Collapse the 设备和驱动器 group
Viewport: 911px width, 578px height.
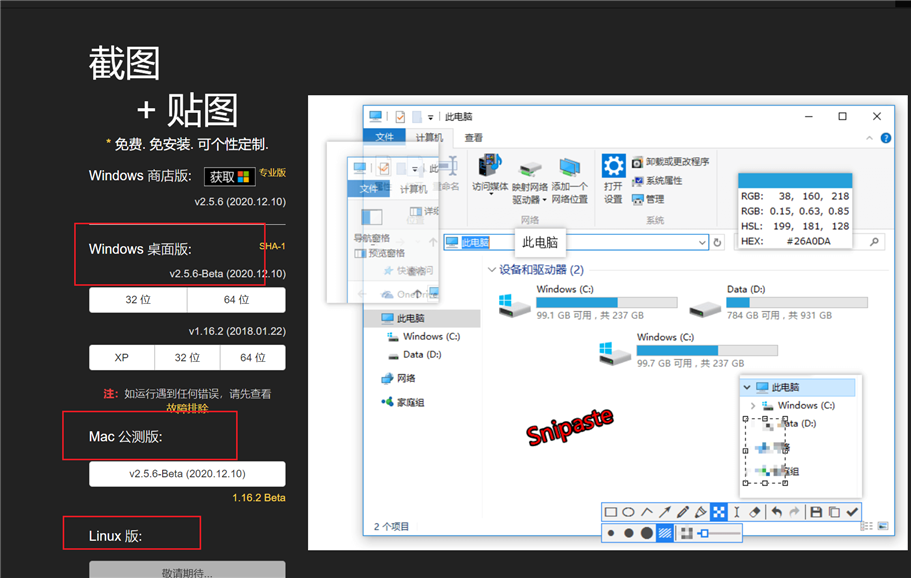[x=492, y=270]
